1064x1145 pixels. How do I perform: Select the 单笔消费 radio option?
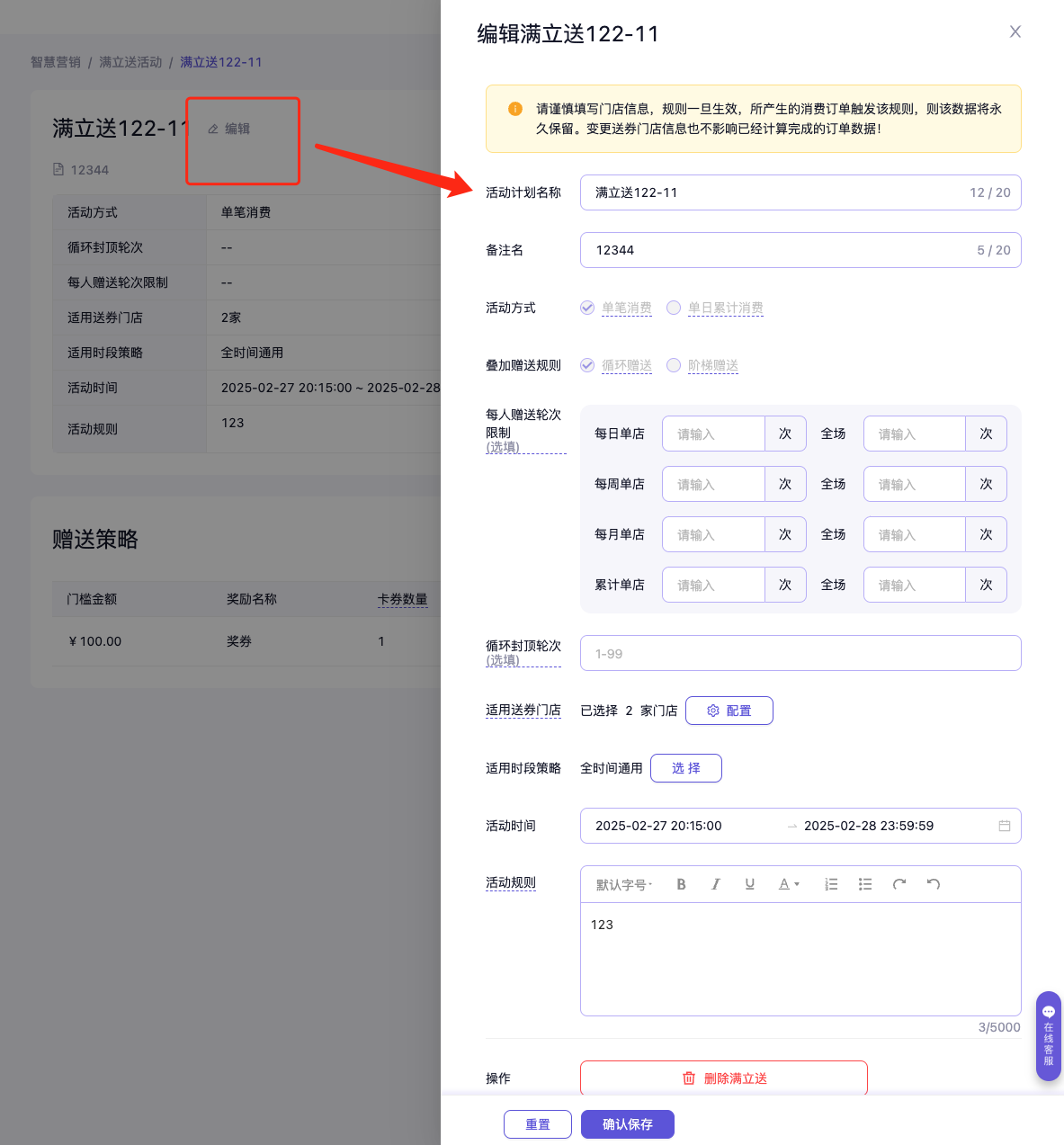coord(587,308)
